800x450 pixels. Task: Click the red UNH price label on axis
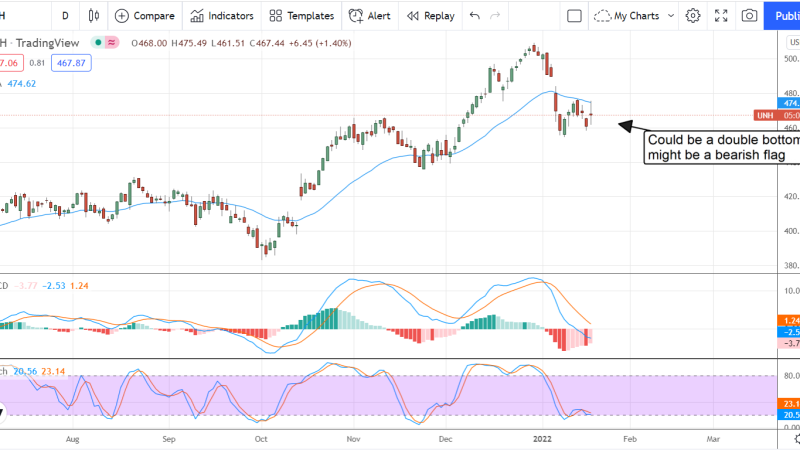tap(766, 115)
